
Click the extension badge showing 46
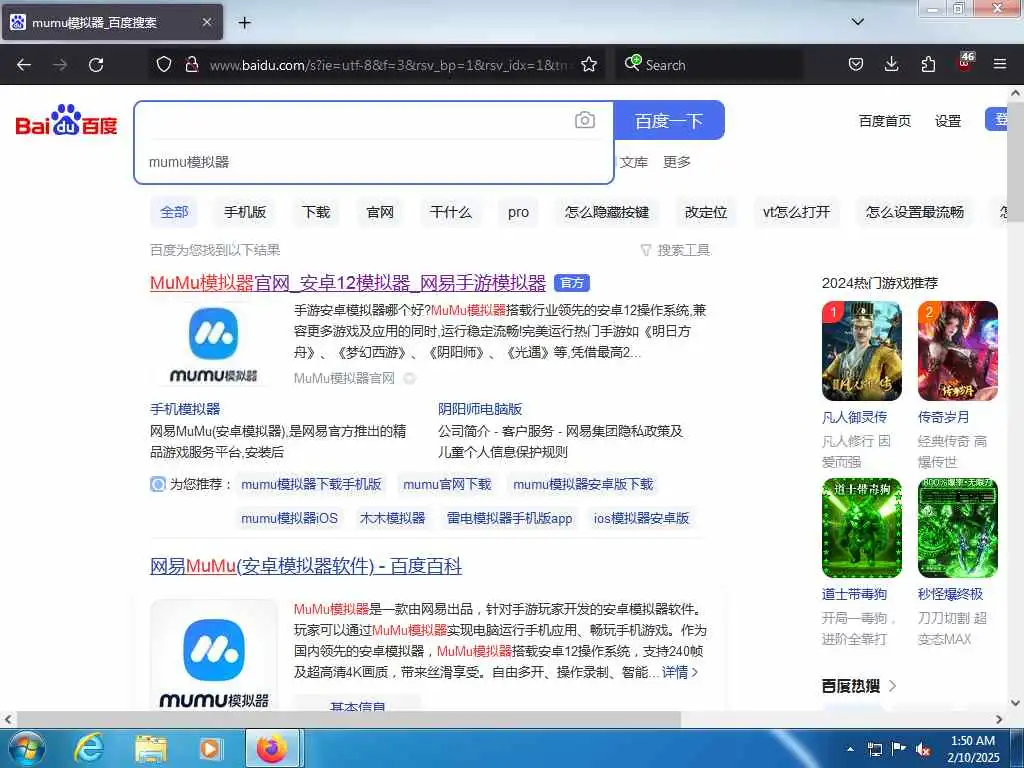tap(965, 62)
